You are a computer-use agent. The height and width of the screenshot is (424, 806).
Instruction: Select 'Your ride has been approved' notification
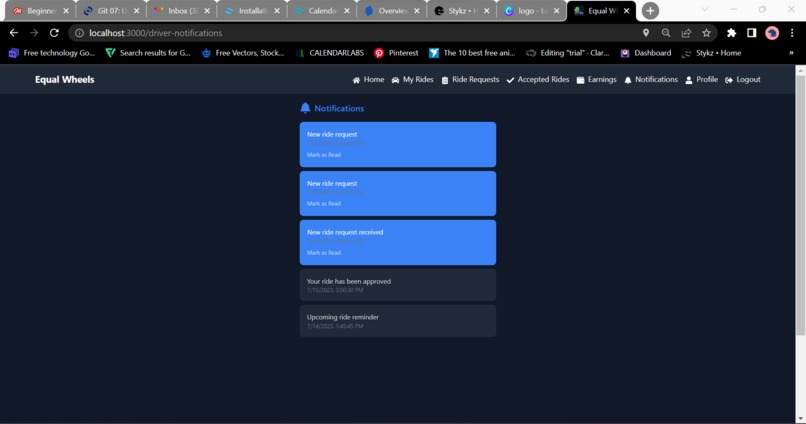398,285
